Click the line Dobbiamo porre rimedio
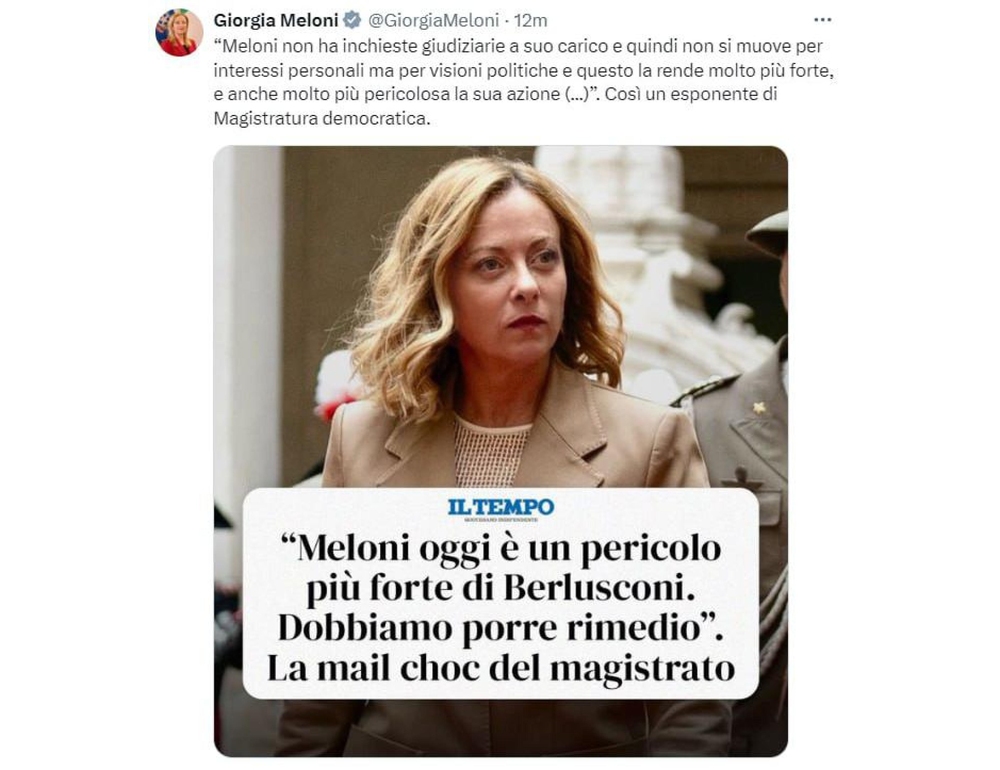This screenshot has width=1000, height=770. pos(501,628)
